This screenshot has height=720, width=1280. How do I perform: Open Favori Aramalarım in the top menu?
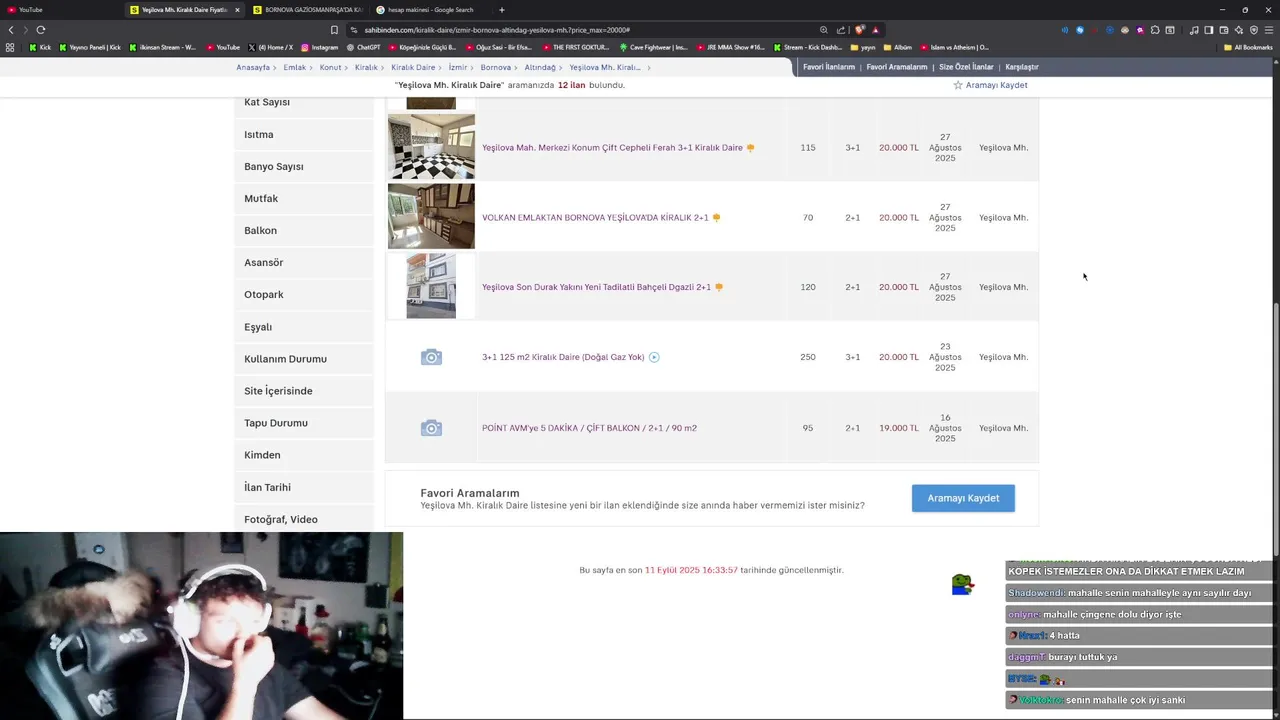(x=897, y=67)
